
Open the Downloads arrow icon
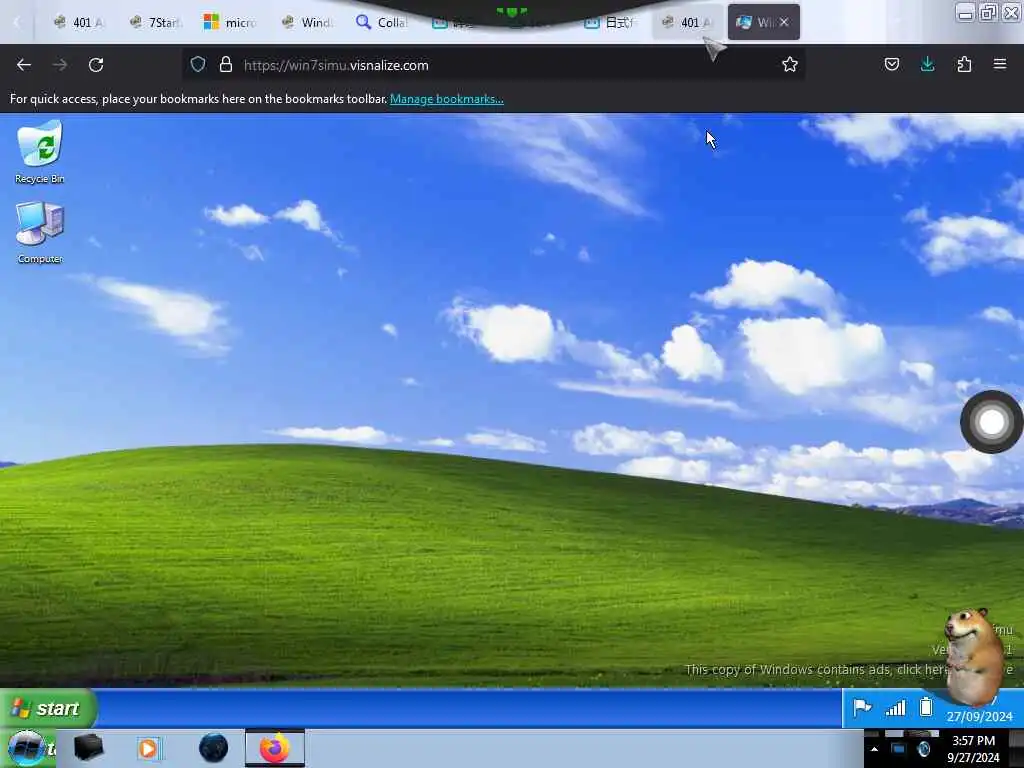pos(927,64)
